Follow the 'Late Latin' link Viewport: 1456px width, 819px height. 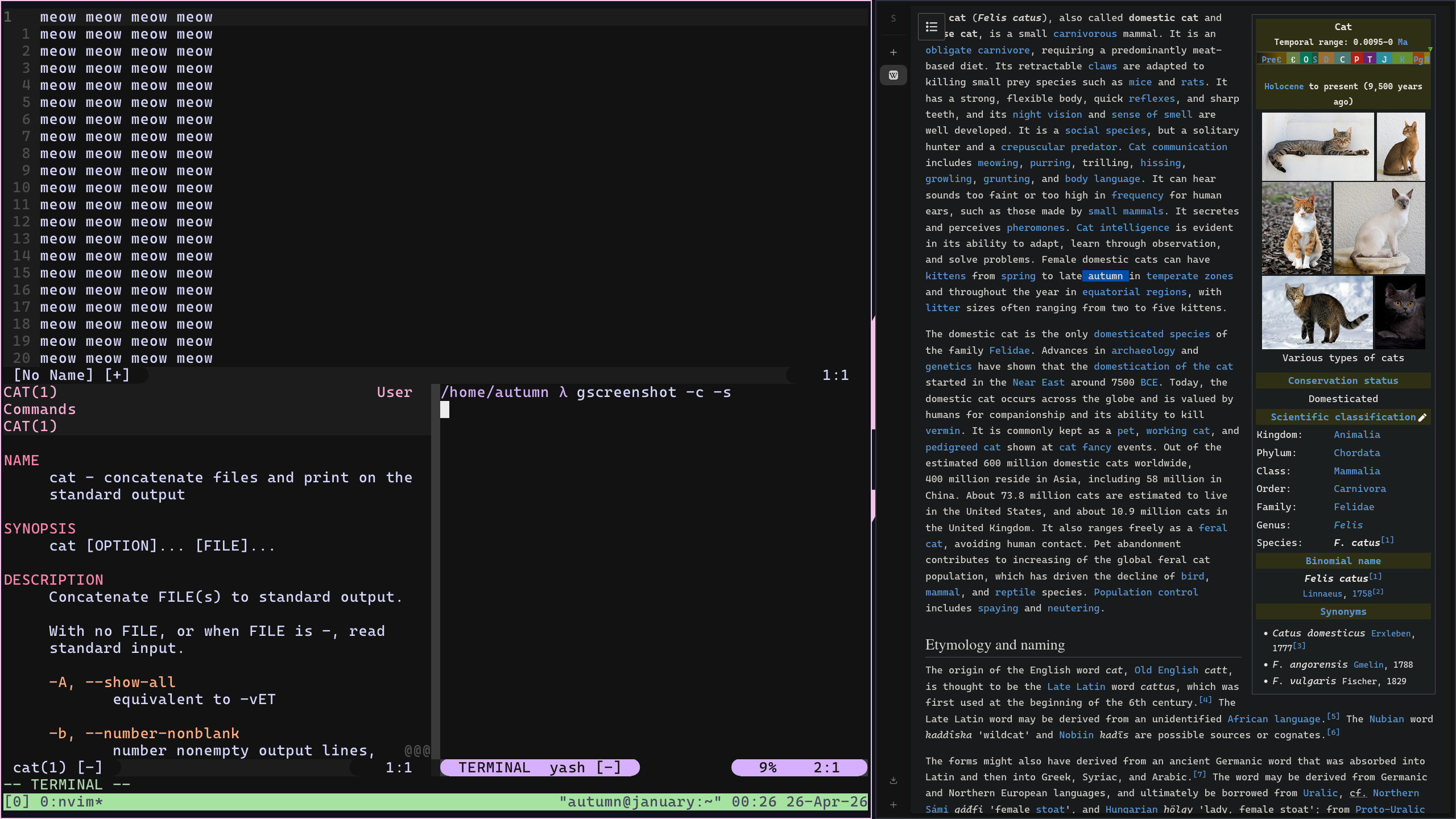coord(1076,687)
